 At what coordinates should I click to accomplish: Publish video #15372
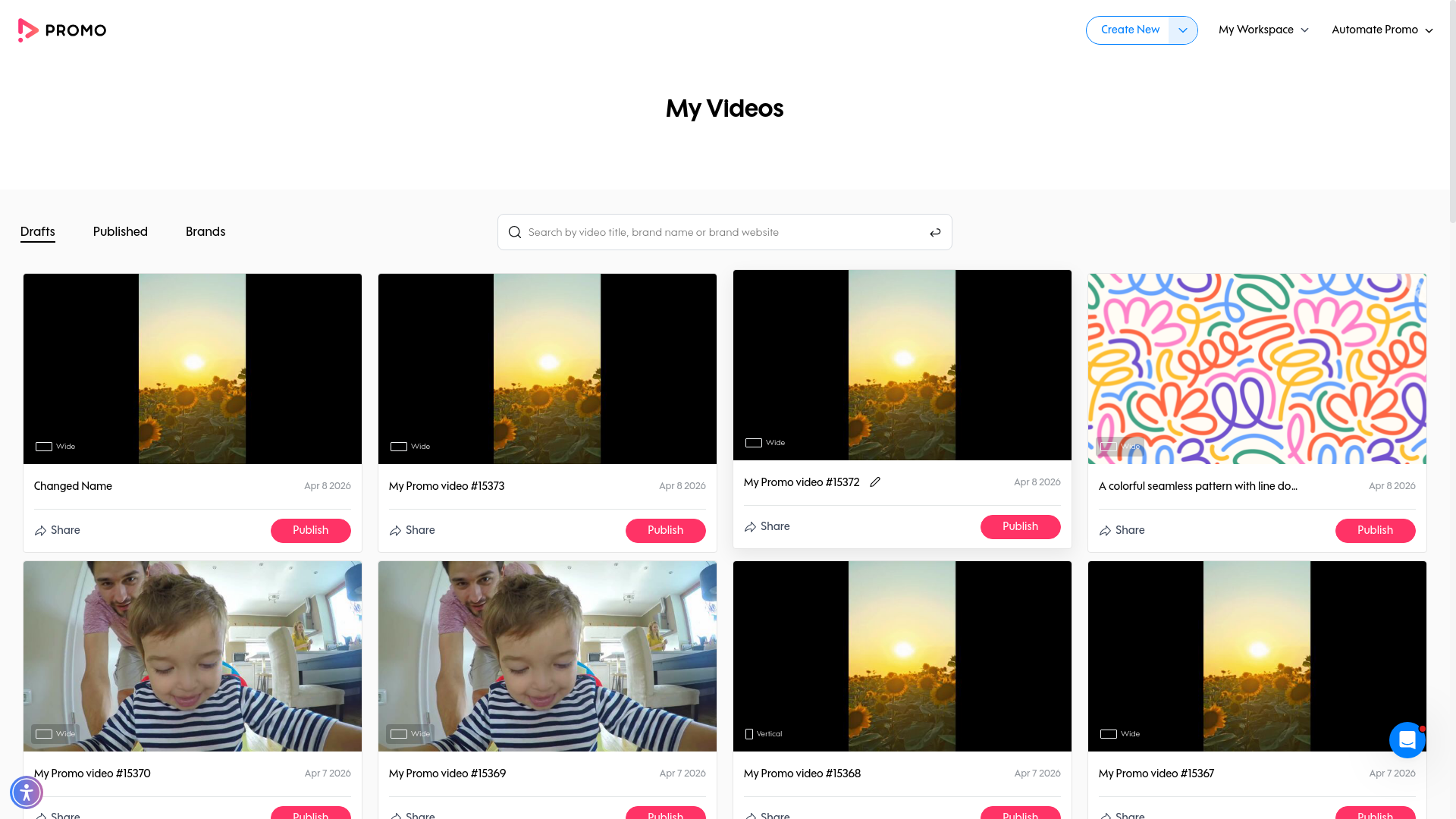click(1021, 526)
